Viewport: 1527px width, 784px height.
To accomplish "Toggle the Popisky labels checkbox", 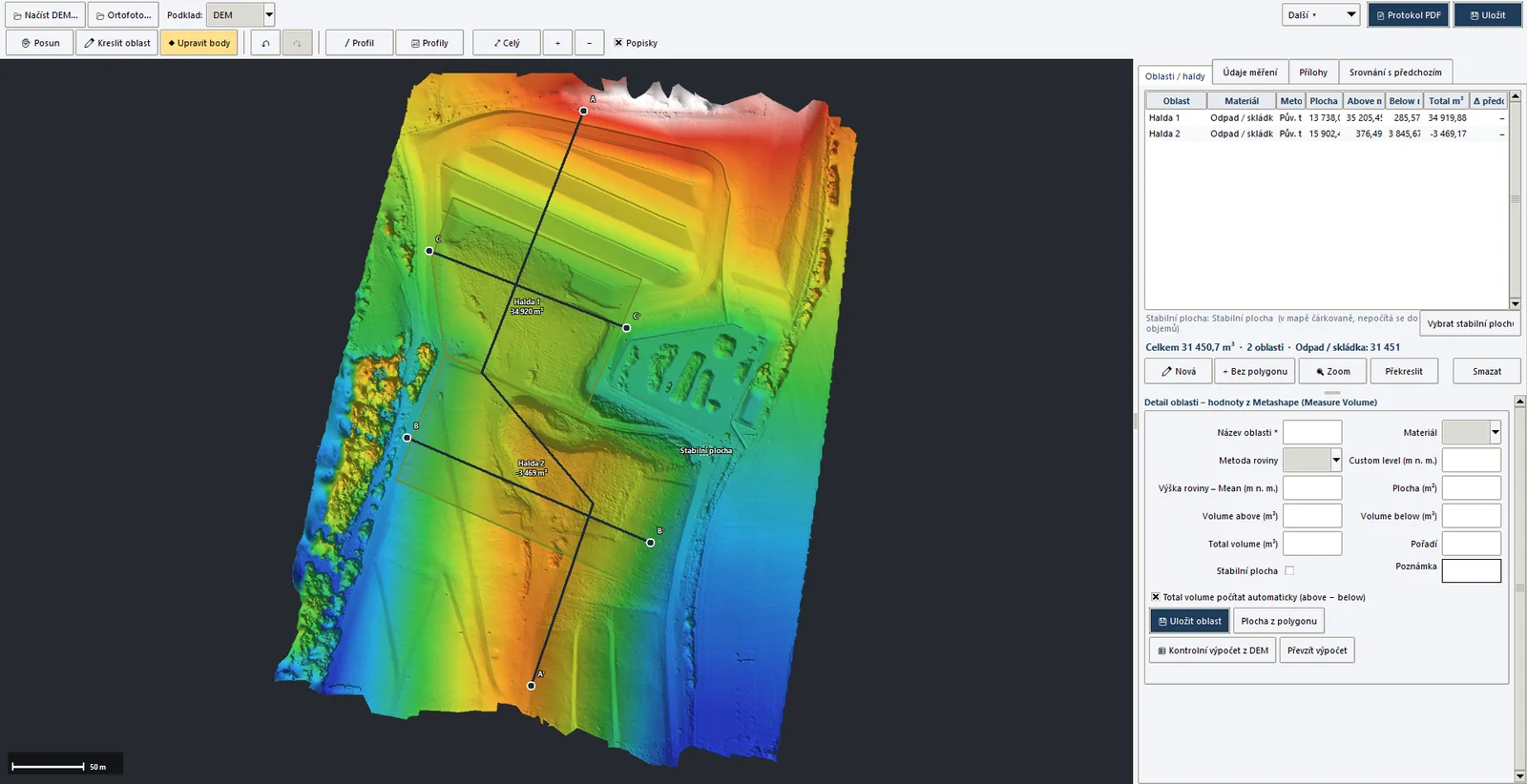I will (x=618, y=43).
